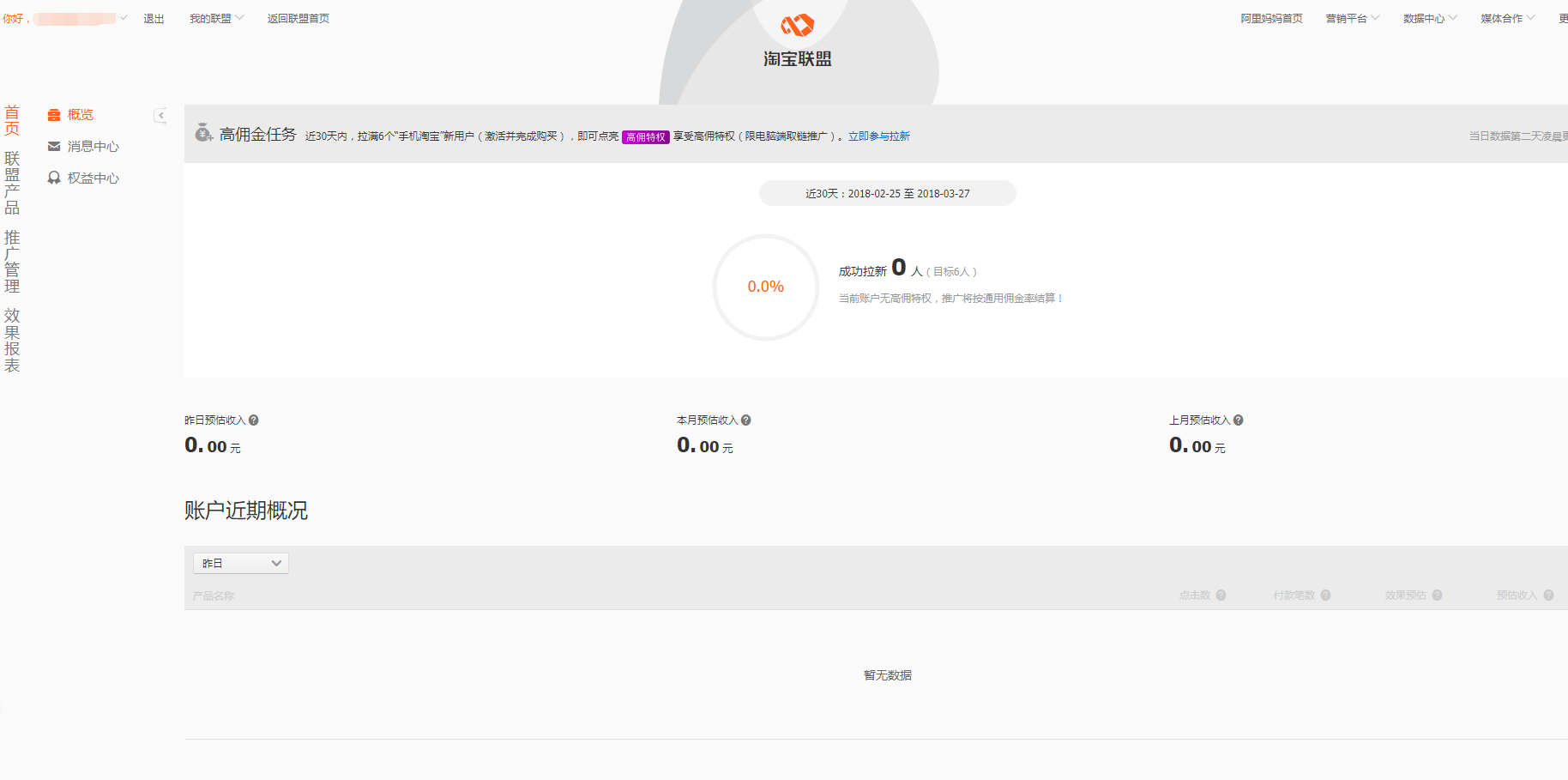The image size is (1568, 780).
Task: Click the 近30天 date range pill
Action: [x=888, y=193]
